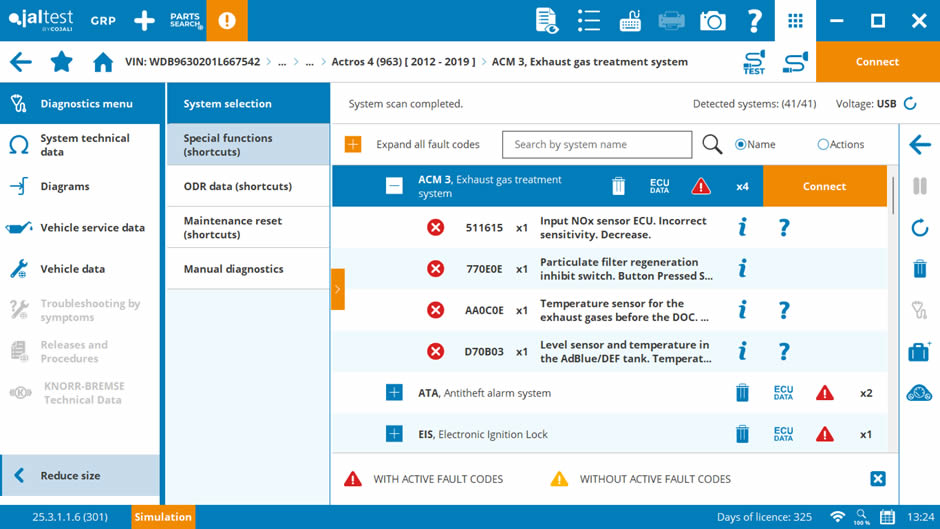This screenshot has height=529, width=940.
Task: Open ECU DATA for ACM 3
Action: coord(659,186)
